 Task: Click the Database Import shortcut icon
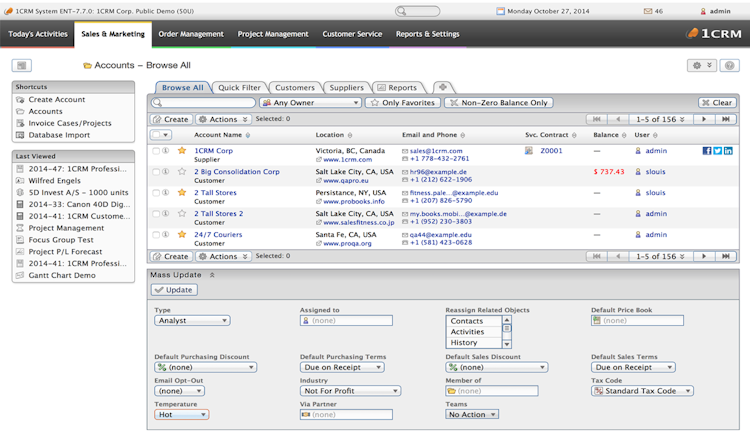[20, 135]
